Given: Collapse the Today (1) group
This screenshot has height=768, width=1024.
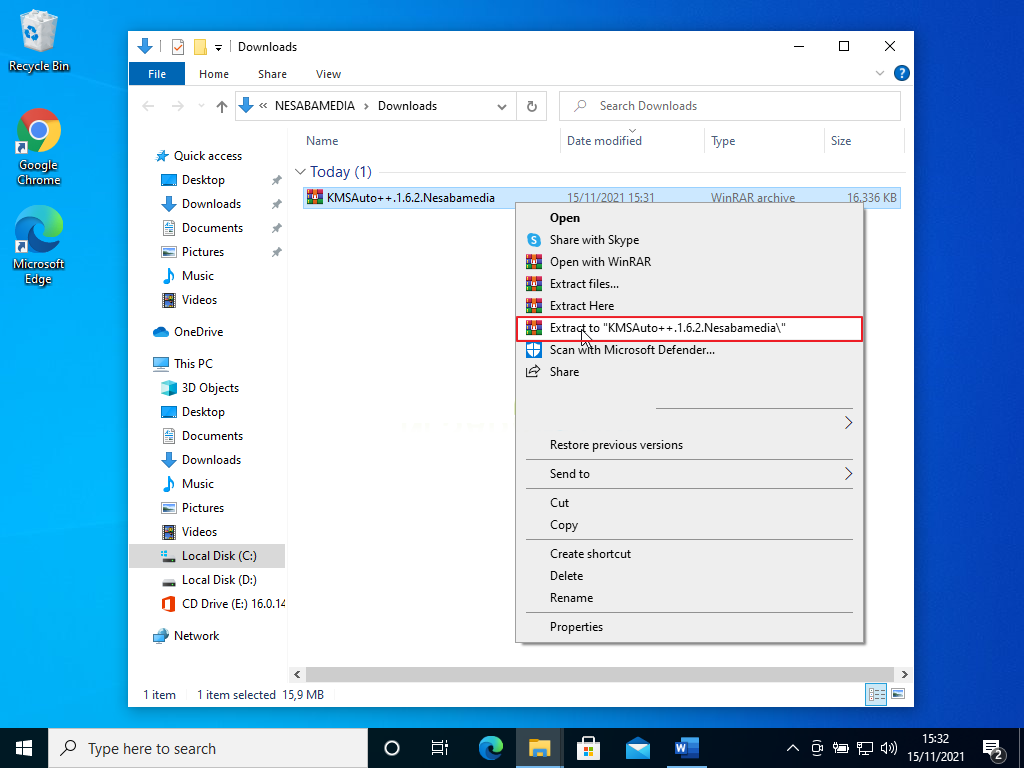Looking at the screenshot, I should 300,172.
